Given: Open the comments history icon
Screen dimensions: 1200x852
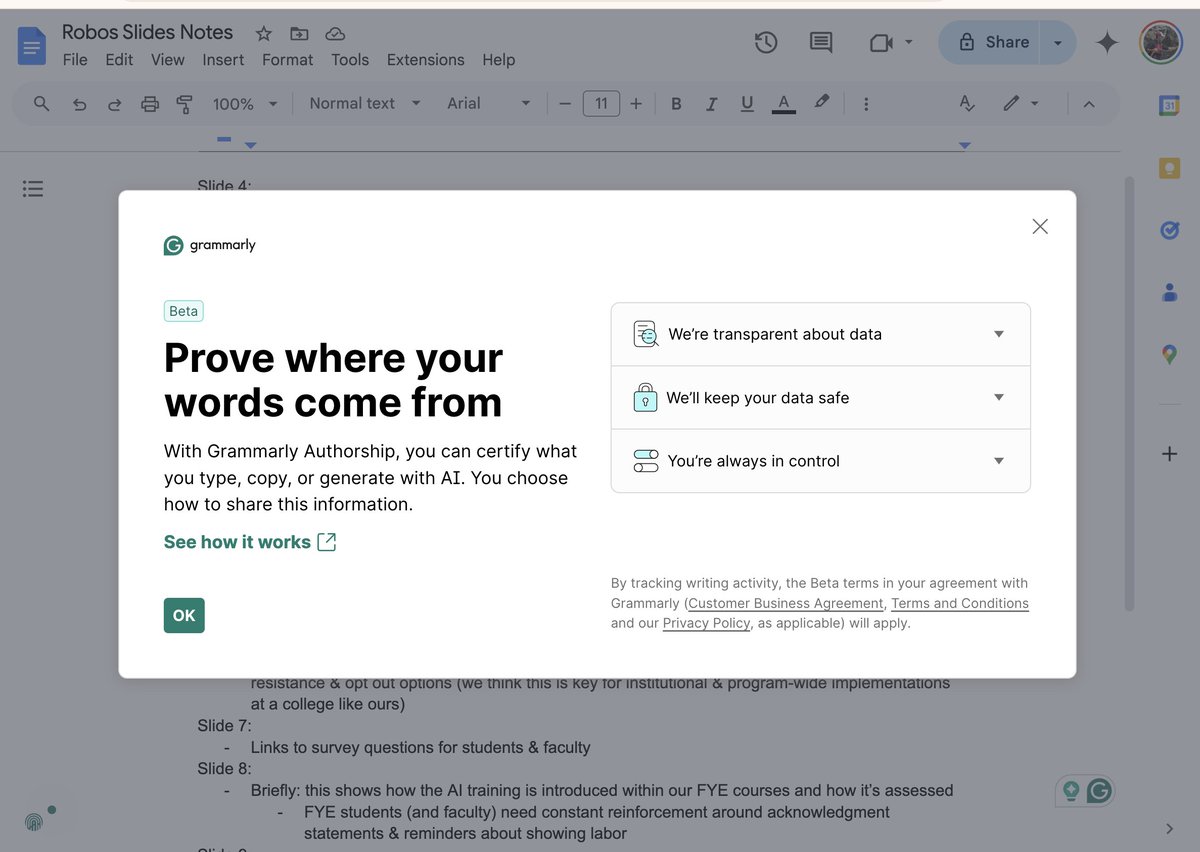Looking at the screenshot, I should pyautogui.click(x=821, y=42).
